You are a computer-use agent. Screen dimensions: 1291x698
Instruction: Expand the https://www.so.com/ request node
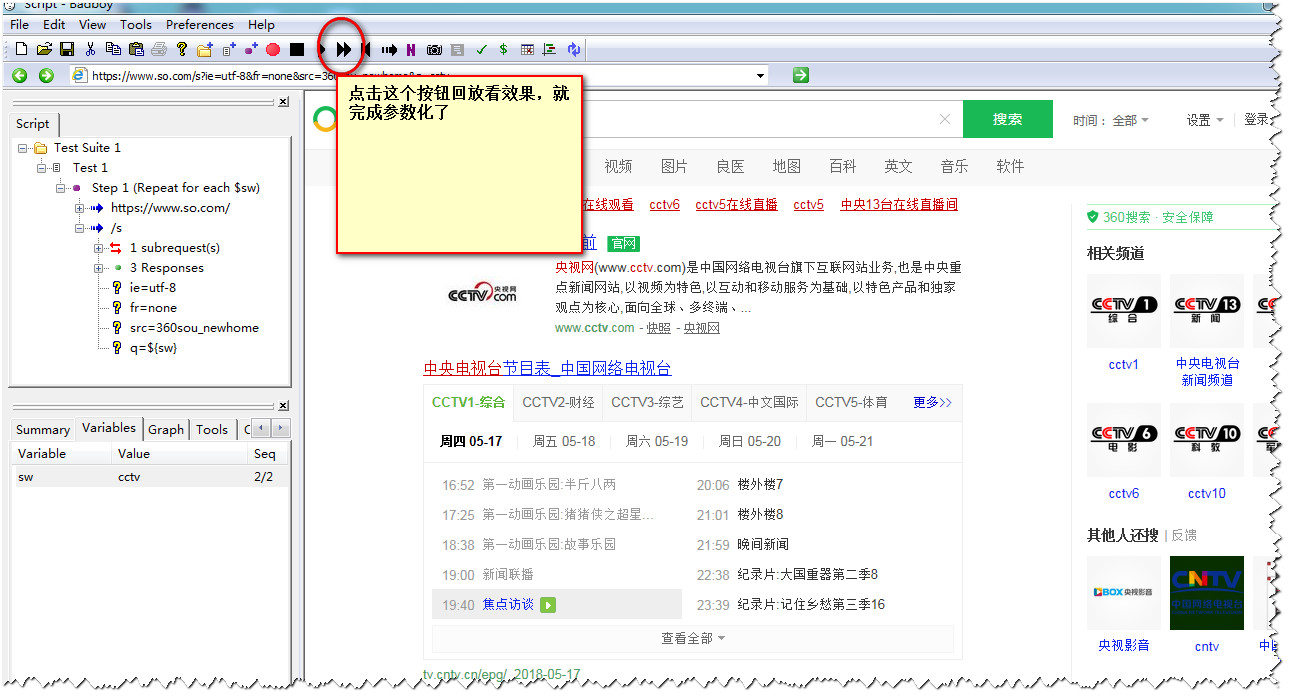click(x=80, y=208)
